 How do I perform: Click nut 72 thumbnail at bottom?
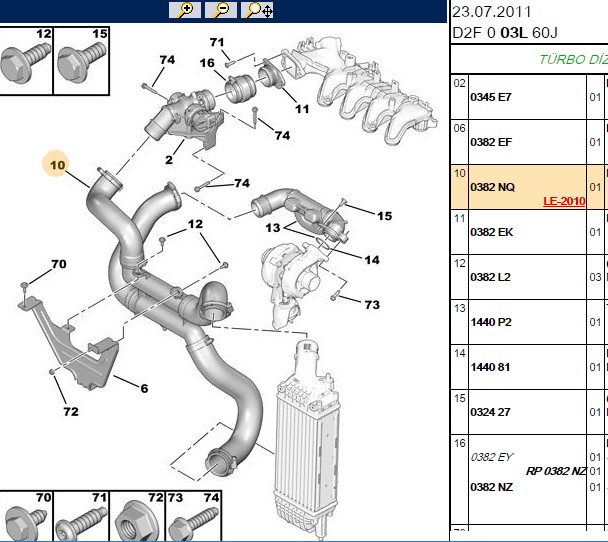point(138,516)
